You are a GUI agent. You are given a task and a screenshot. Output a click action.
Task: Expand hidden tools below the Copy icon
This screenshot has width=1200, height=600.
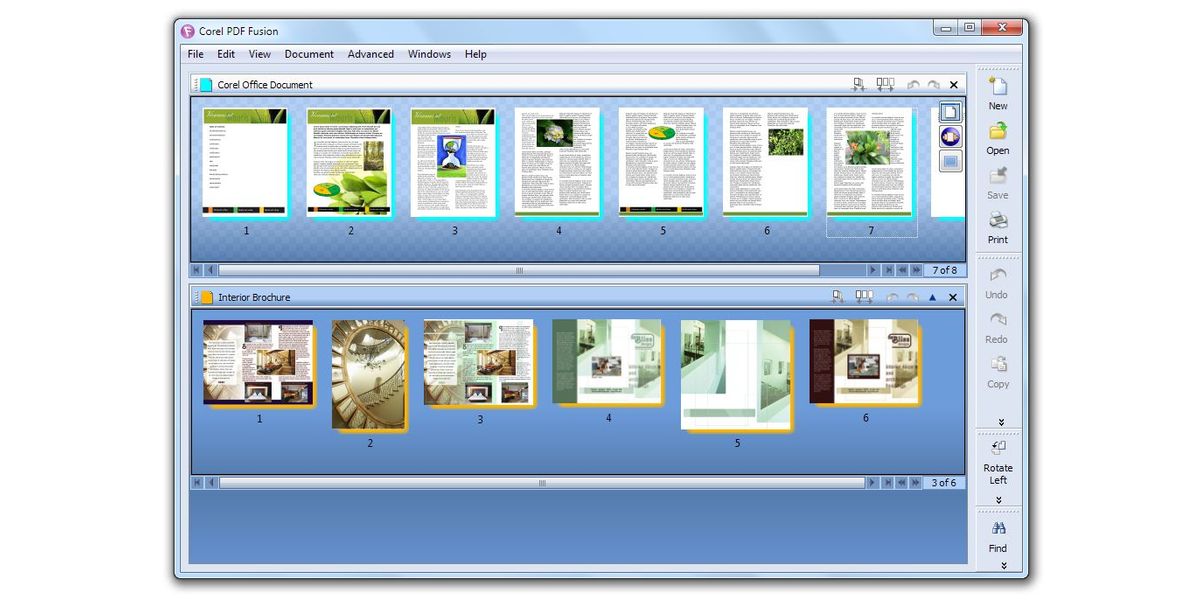pyautogui.click(x=1000, y=422)
